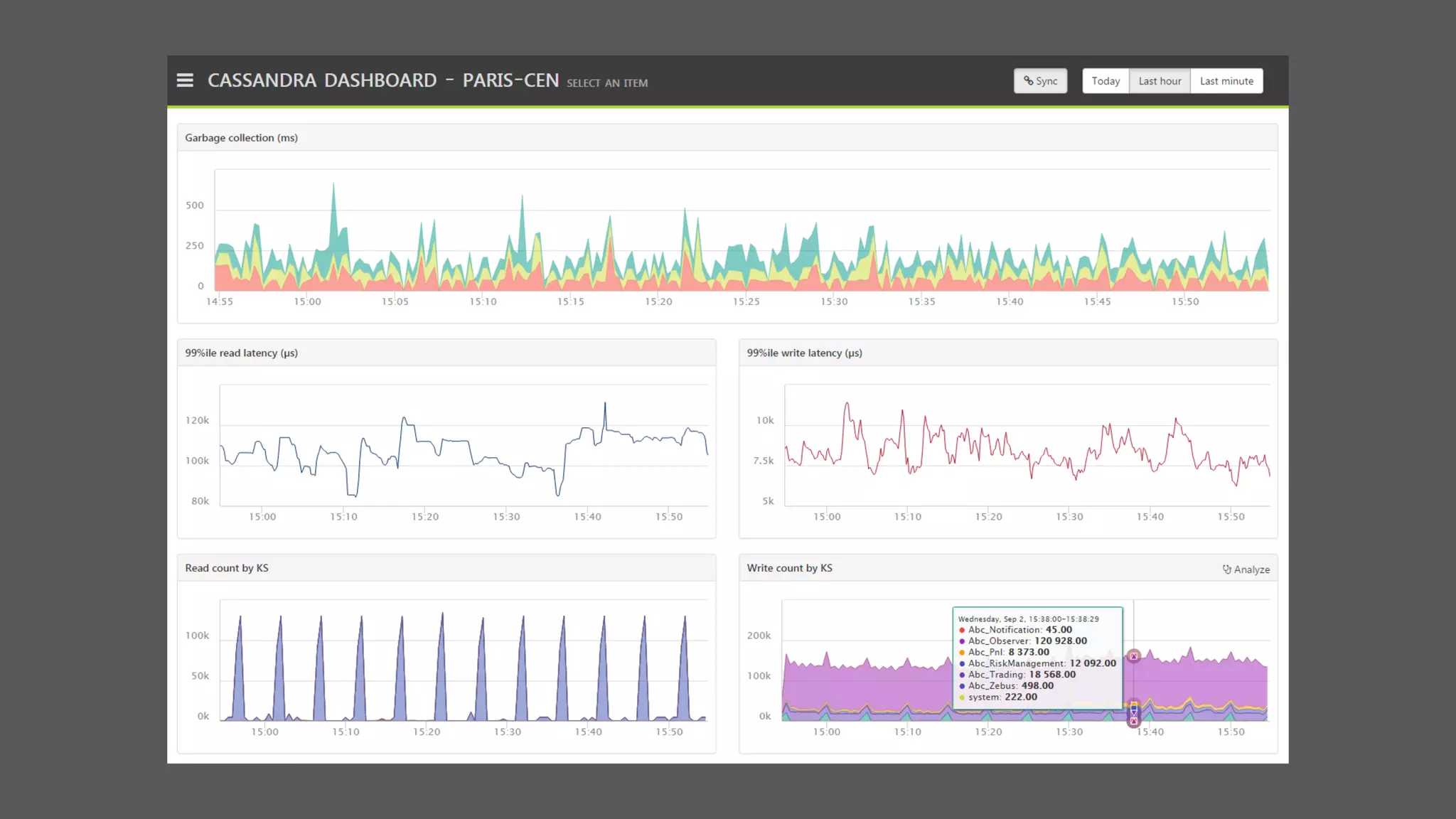Click the Abc_Observer purple dot in tooltip
This screenshot has height=819, width=1456.
[x=962, y=641]
